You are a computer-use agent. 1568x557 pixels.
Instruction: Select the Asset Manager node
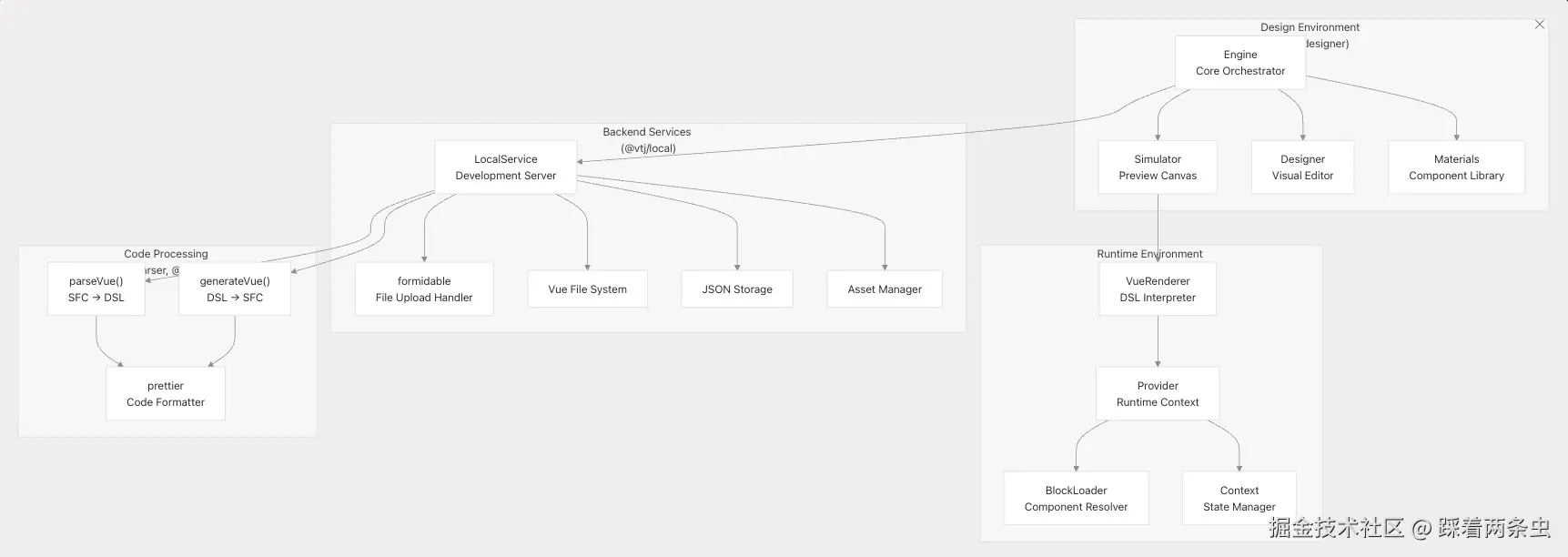(x=884, y=289)
